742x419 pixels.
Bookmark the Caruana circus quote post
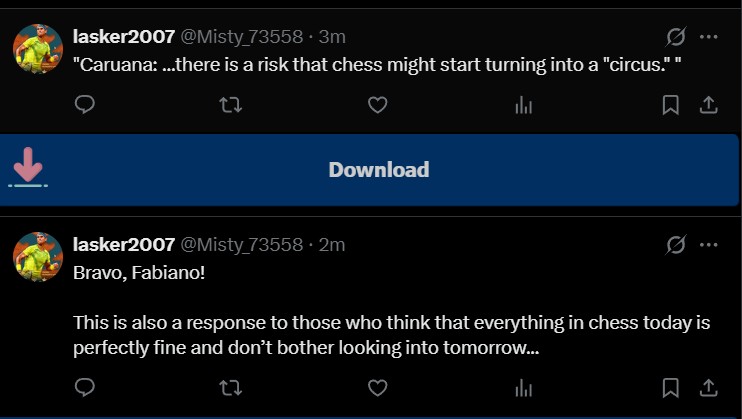coord(671,105)
